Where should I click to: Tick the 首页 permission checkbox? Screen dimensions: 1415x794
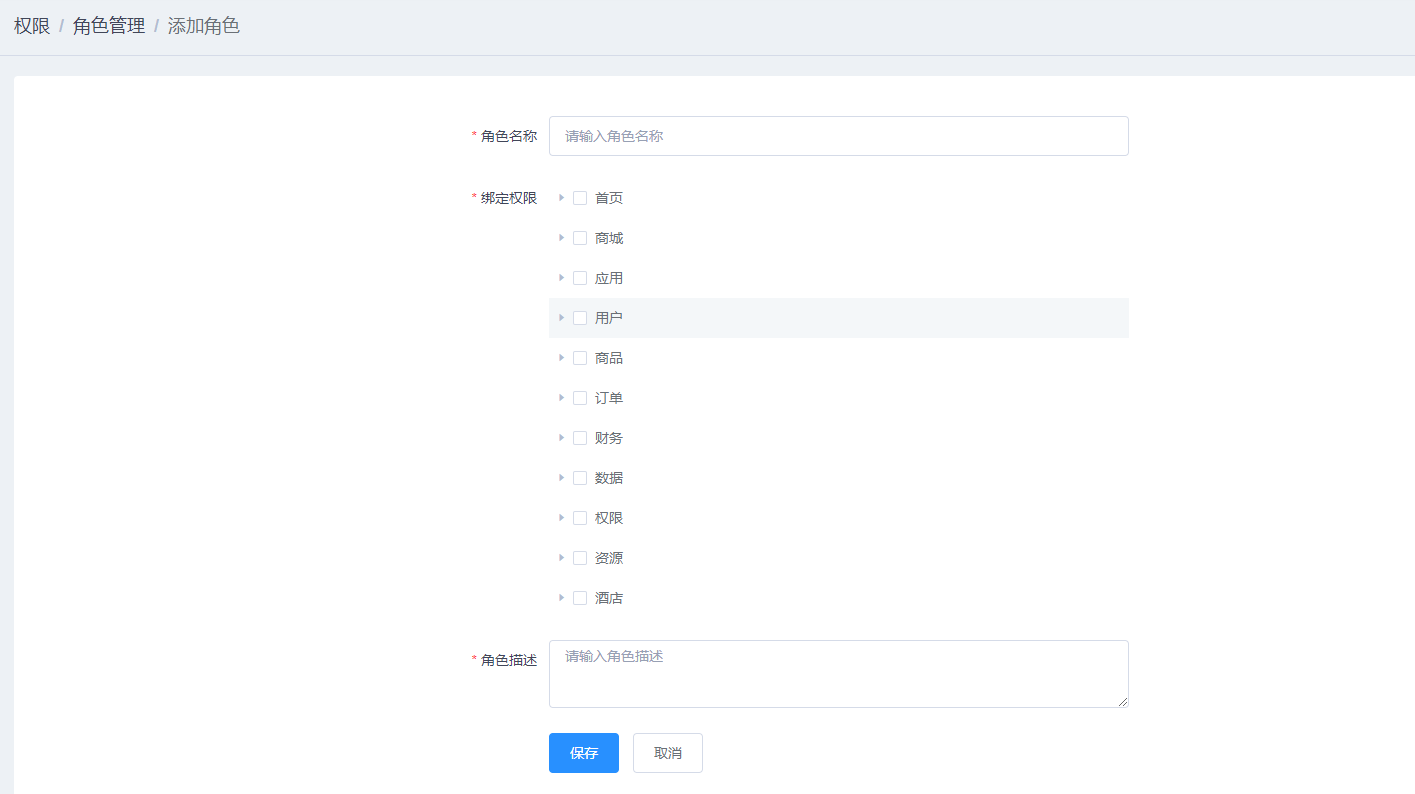pyautogui.click(x=580, y=198)
